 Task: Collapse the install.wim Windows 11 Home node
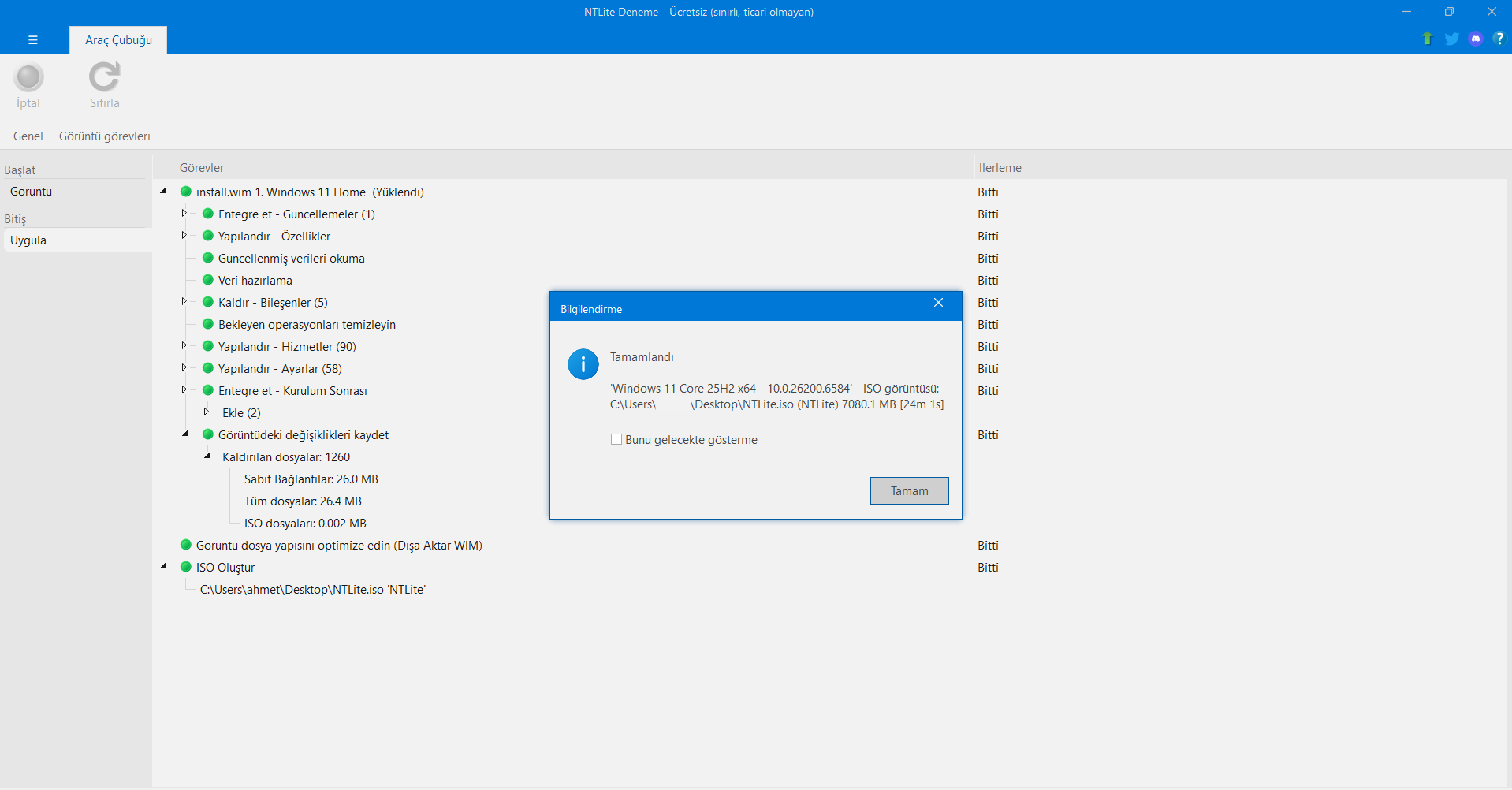163,191
